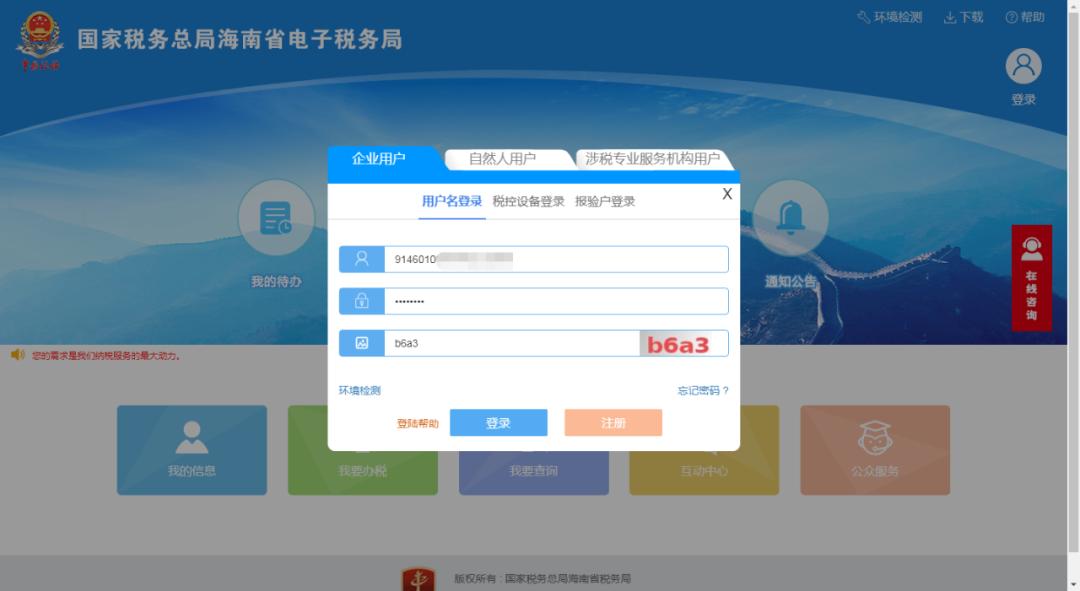Click the 您的需求是我们纳税服务的最大动力 notice text

tap(106, 356)
